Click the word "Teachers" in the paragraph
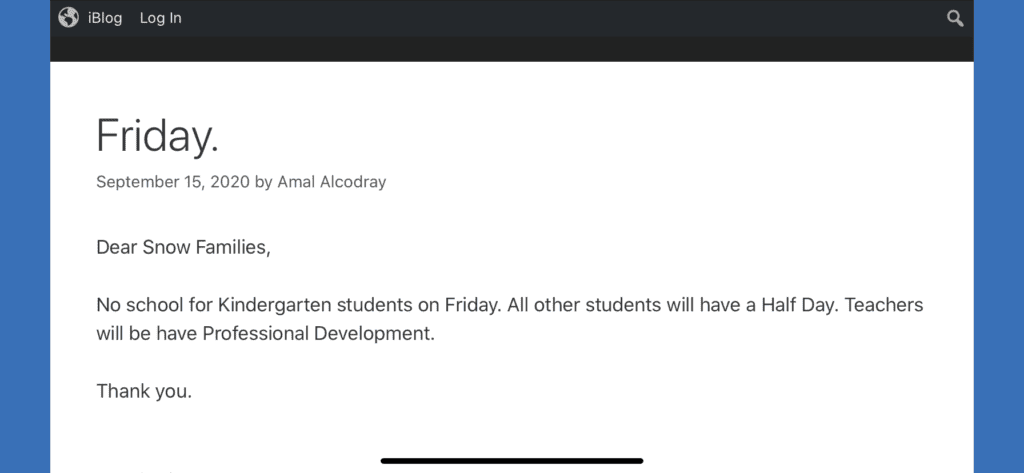This screenshot has width=1024, height=473. pos(884,305)
